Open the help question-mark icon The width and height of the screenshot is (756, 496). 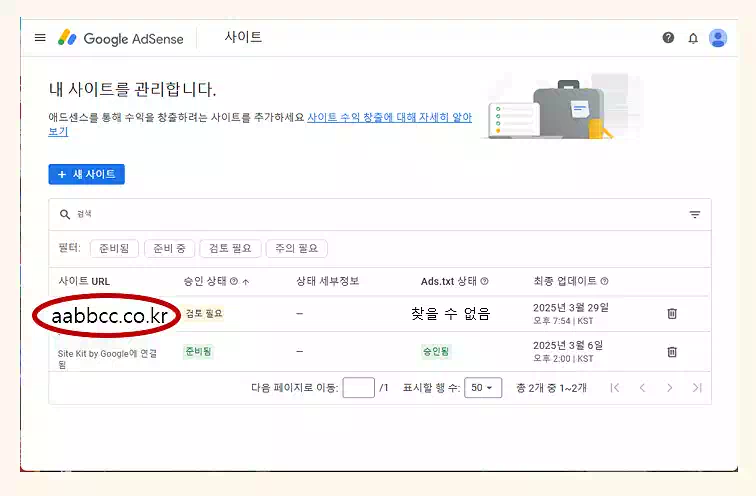click(x=668, y=38)
